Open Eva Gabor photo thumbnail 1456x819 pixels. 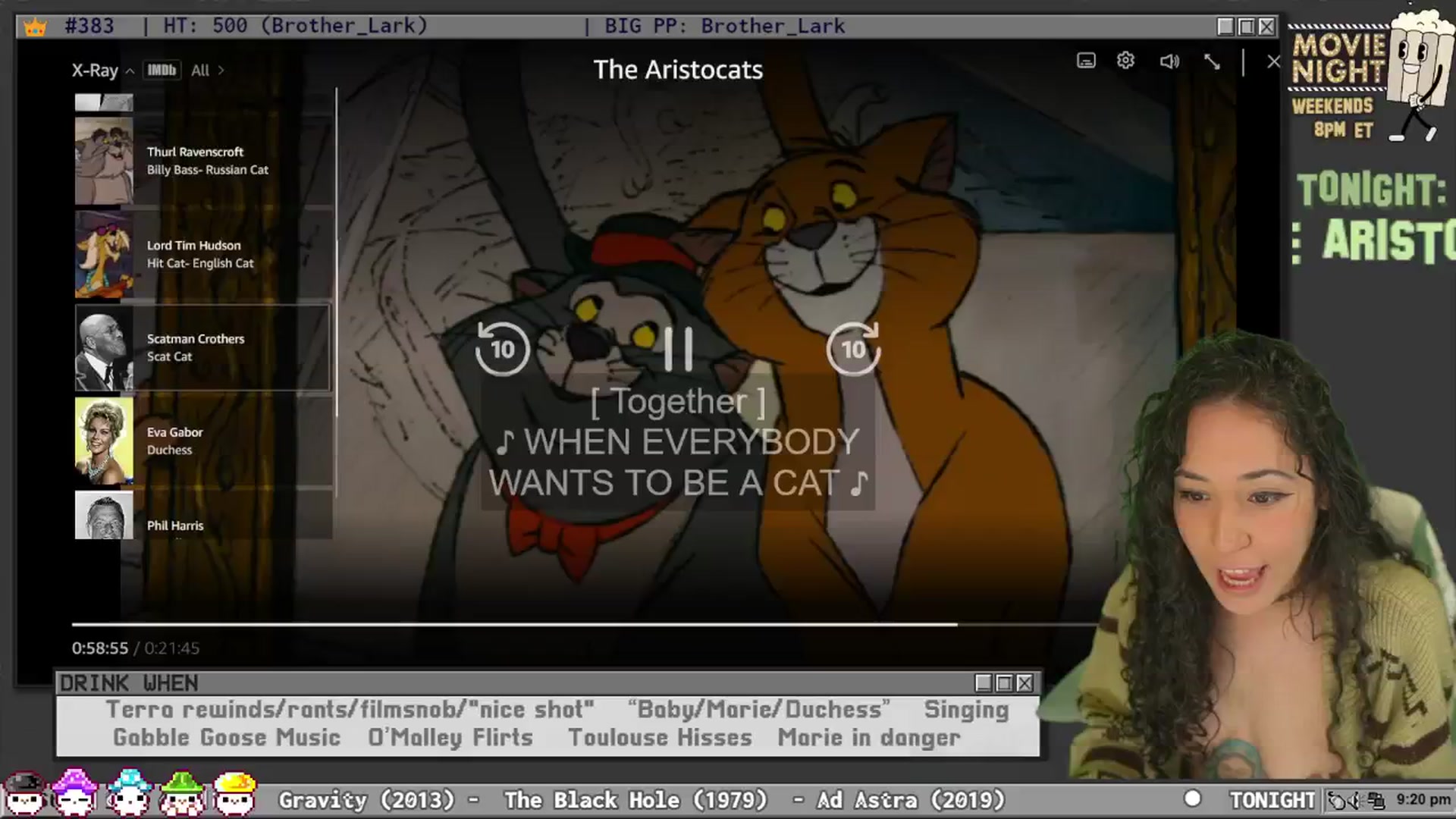(x=104, y=441)
